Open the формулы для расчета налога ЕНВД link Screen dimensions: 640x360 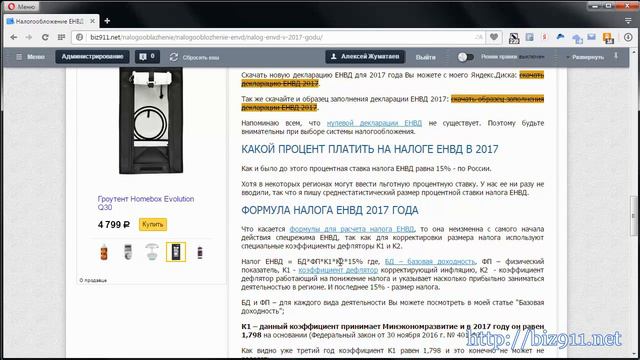click(x=351, y=229)
